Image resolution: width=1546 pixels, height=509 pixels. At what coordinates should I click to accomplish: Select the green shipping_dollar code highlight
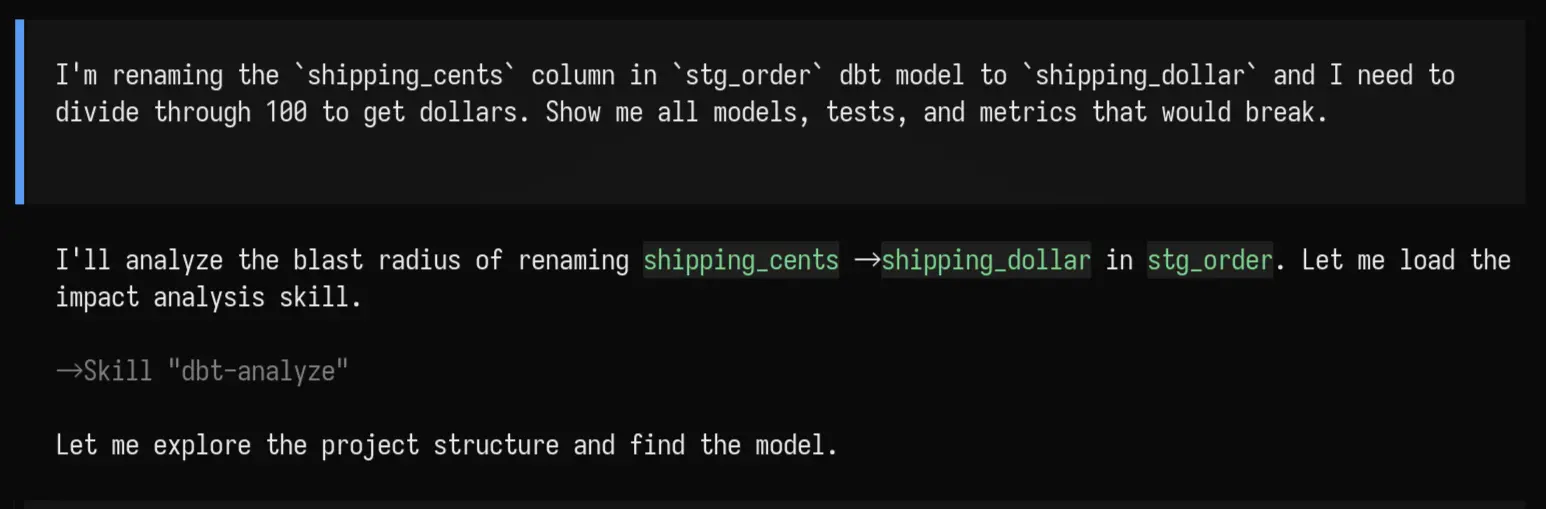(x=986, y=261)
